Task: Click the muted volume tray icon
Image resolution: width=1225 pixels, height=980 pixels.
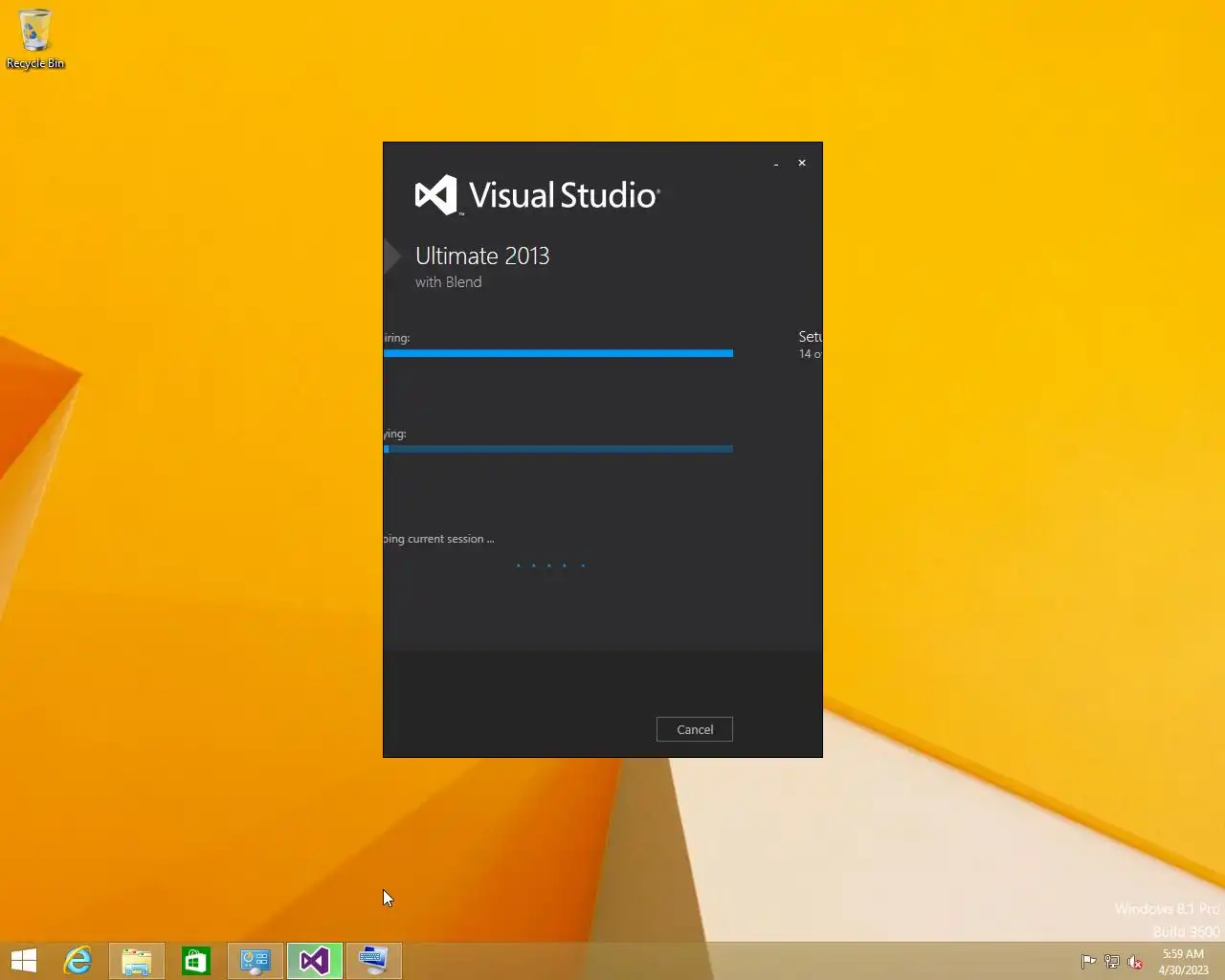Action: [x=1135, y=962]
